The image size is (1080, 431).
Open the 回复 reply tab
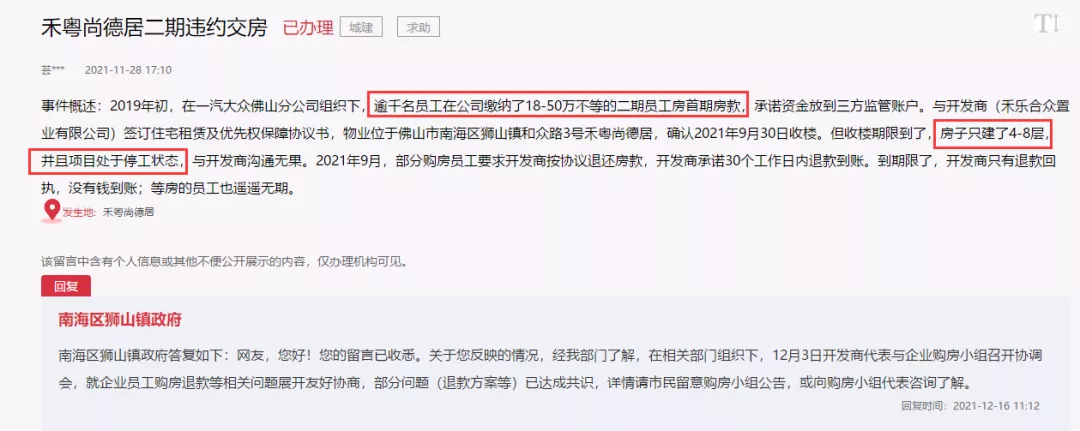point(66,287)
